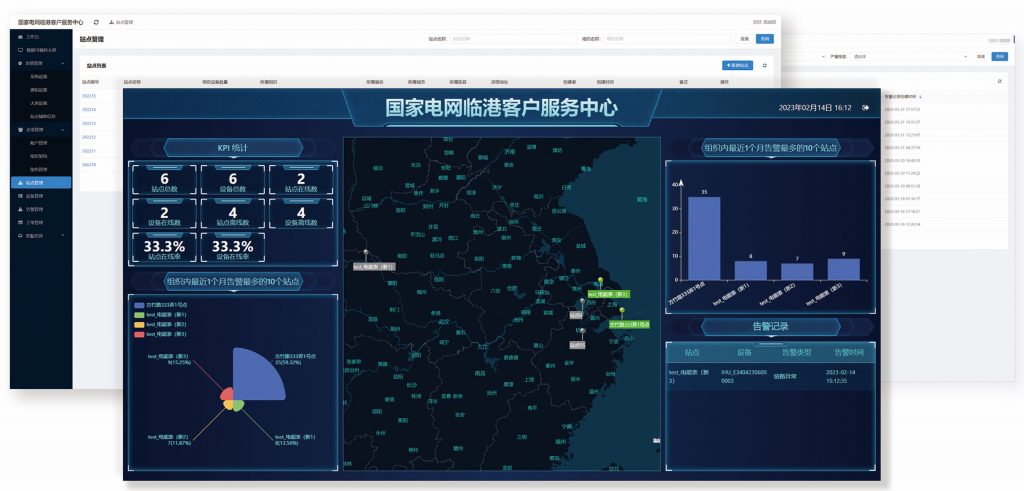Select the active 站点管理 sidebar menu item

[40, 183]
